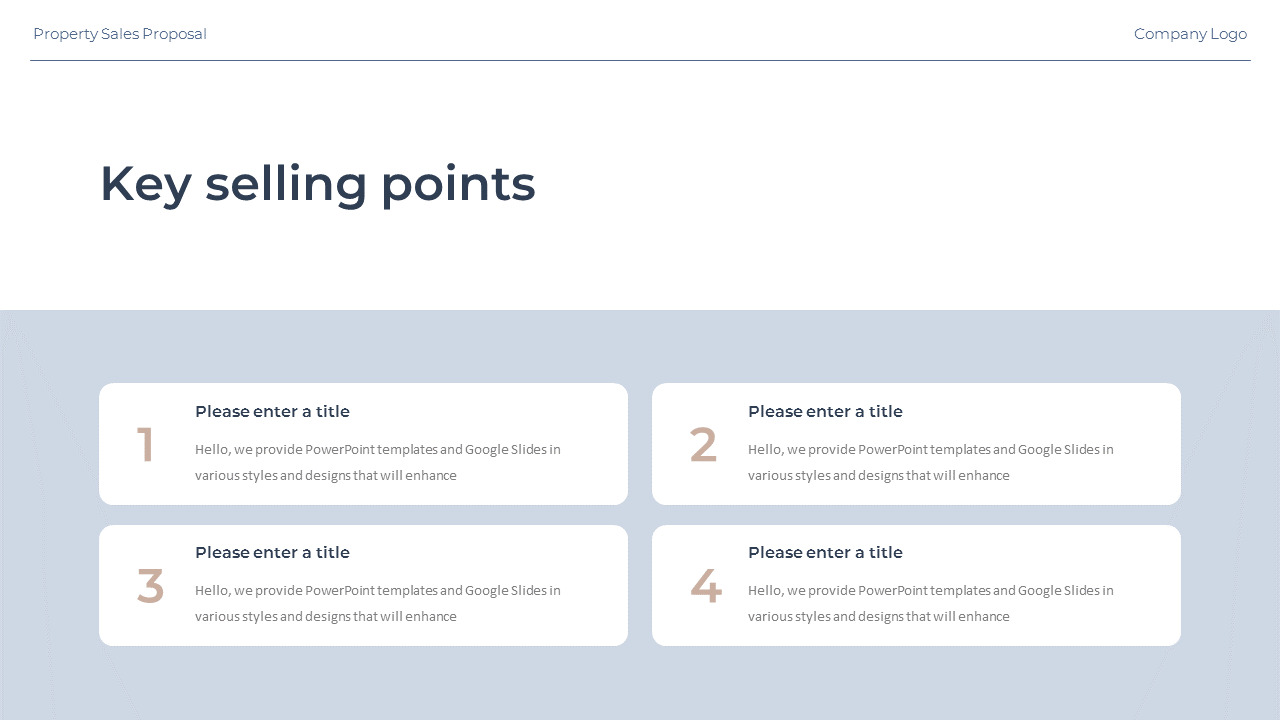
Task: Click the title in card 4
Action: point(825,552)
